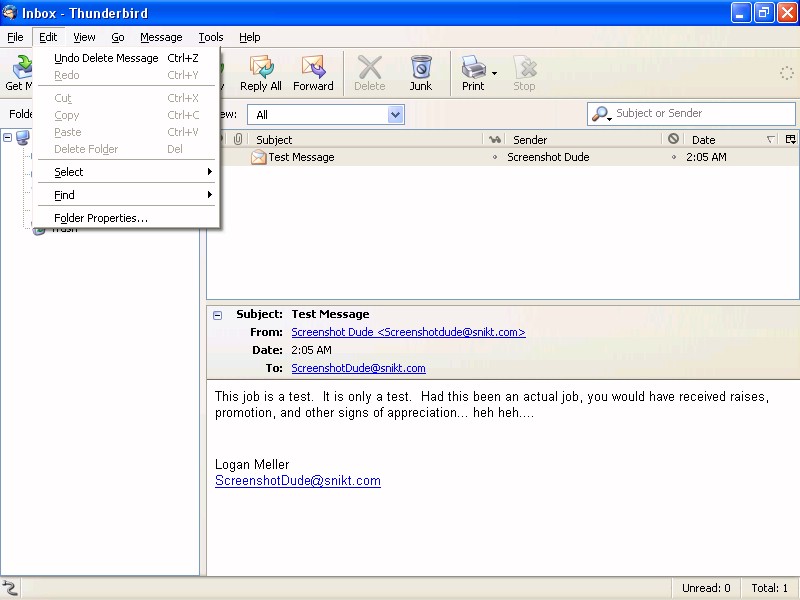
Task: Click the Get Mail toolbar icon
Action: (x=18, y=73)
